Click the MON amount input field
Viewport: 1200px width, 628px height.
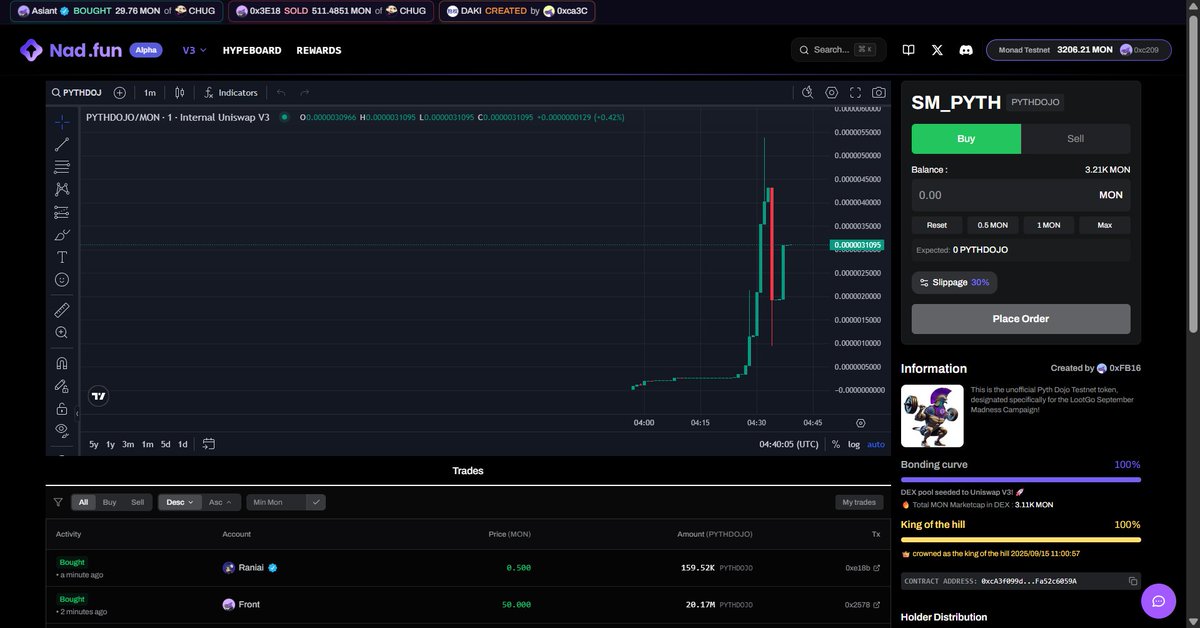(x=1021, y=195)
